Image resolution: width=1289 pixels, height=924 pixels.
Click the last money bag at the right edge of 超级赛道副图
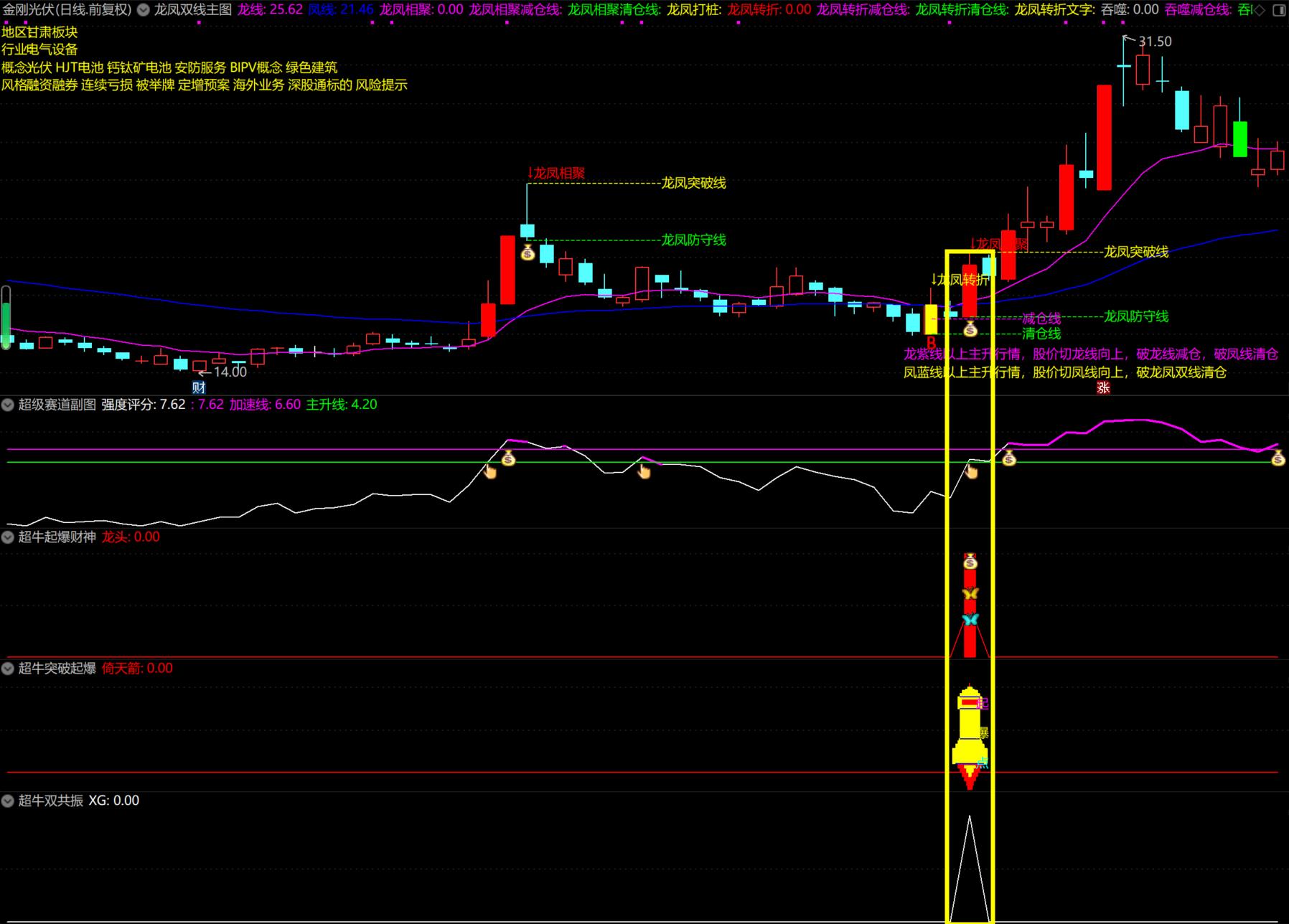[1278, 458]
